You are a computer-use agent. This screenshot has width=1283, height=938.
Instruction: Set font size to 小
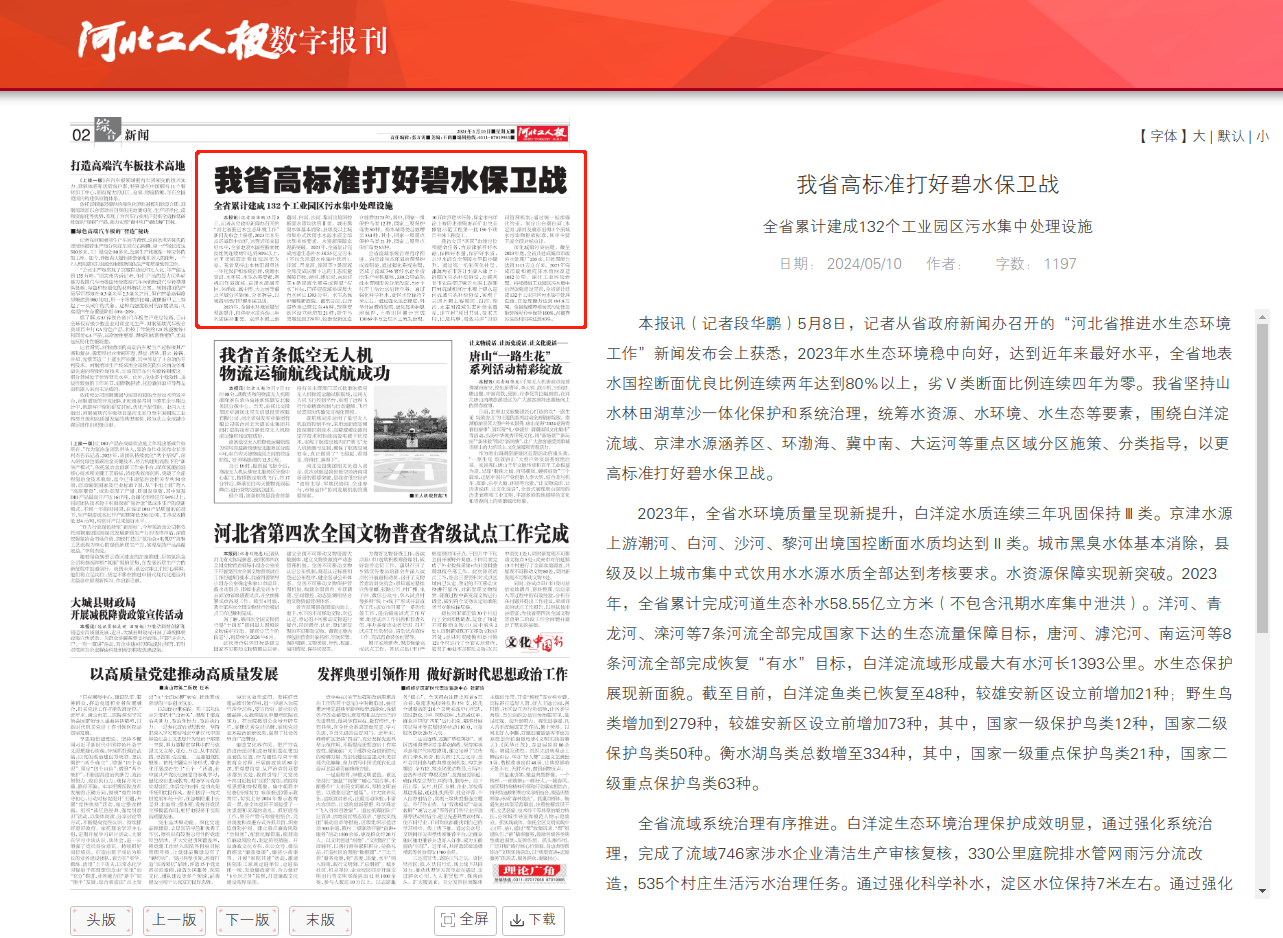(x=1262, y=136)
